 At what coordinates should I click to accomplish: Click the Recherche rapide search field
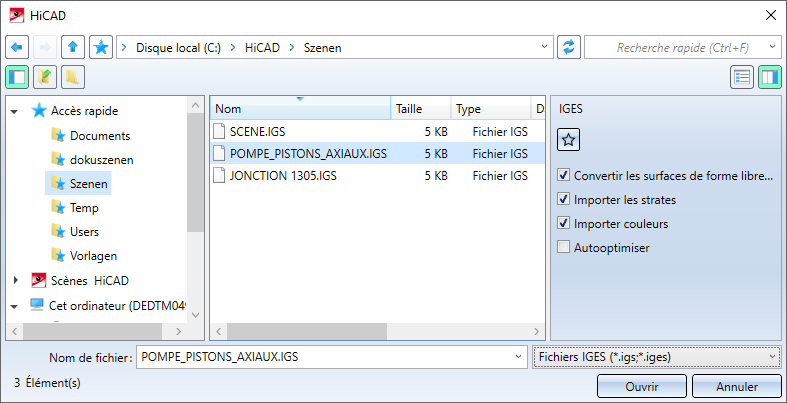pos(675,47)
